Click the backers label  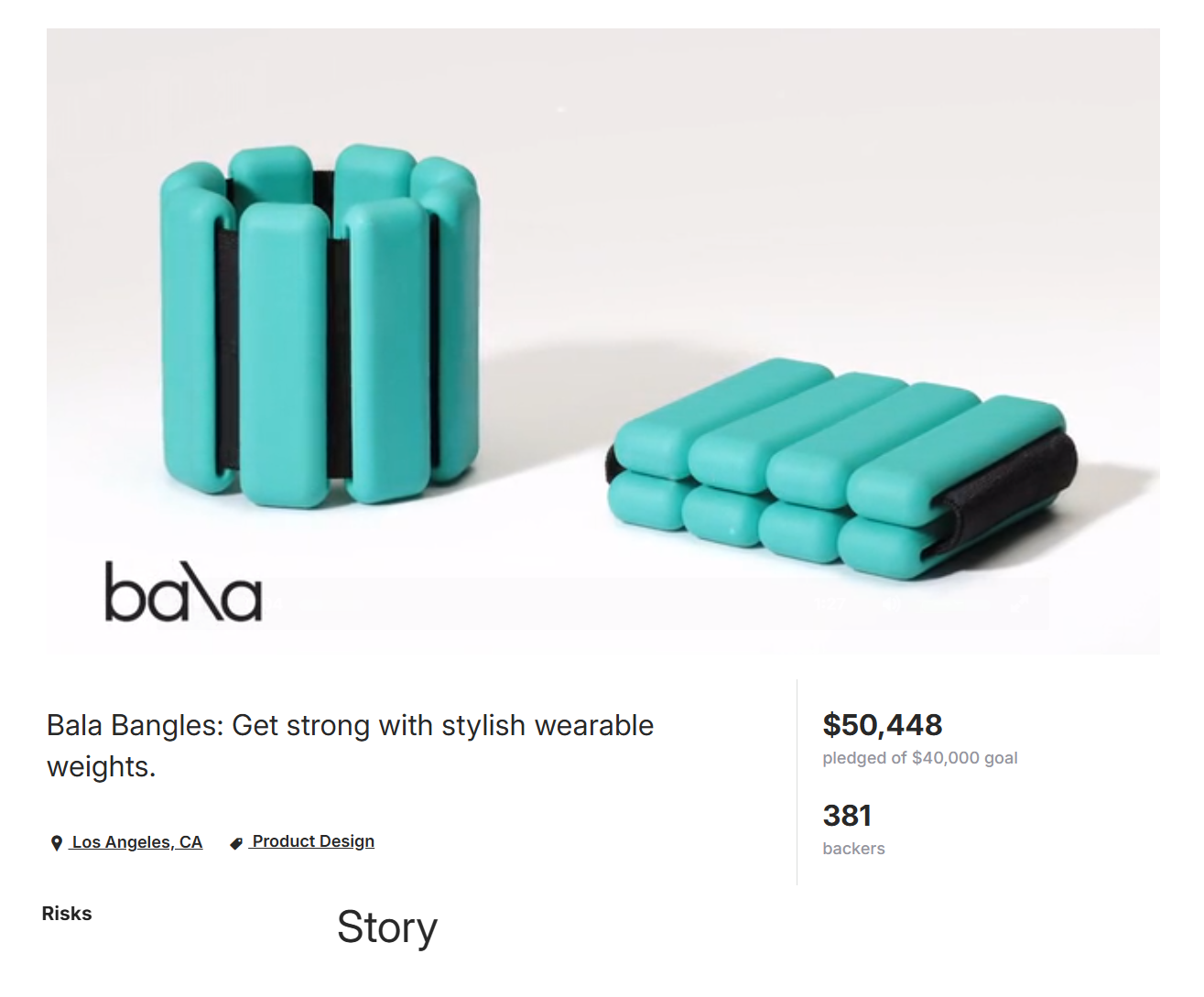coord(853,849)
